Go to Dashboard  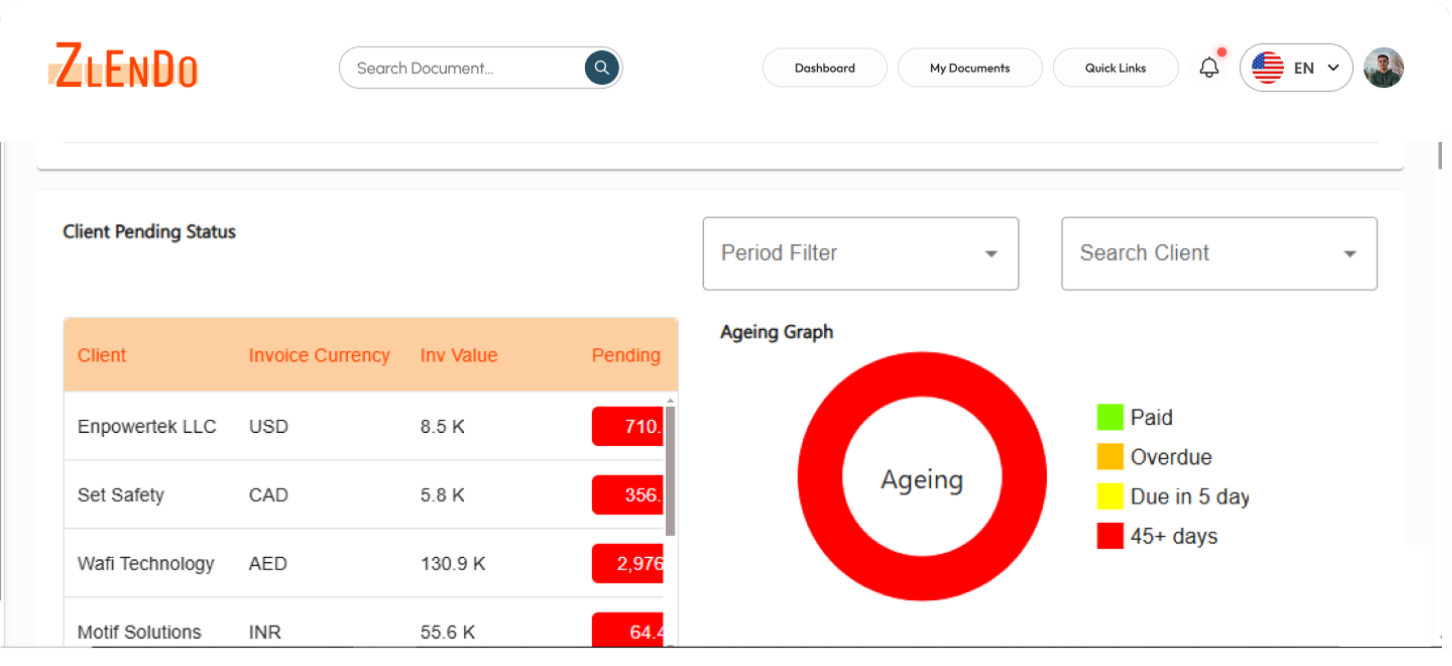(x=825, y=68)
